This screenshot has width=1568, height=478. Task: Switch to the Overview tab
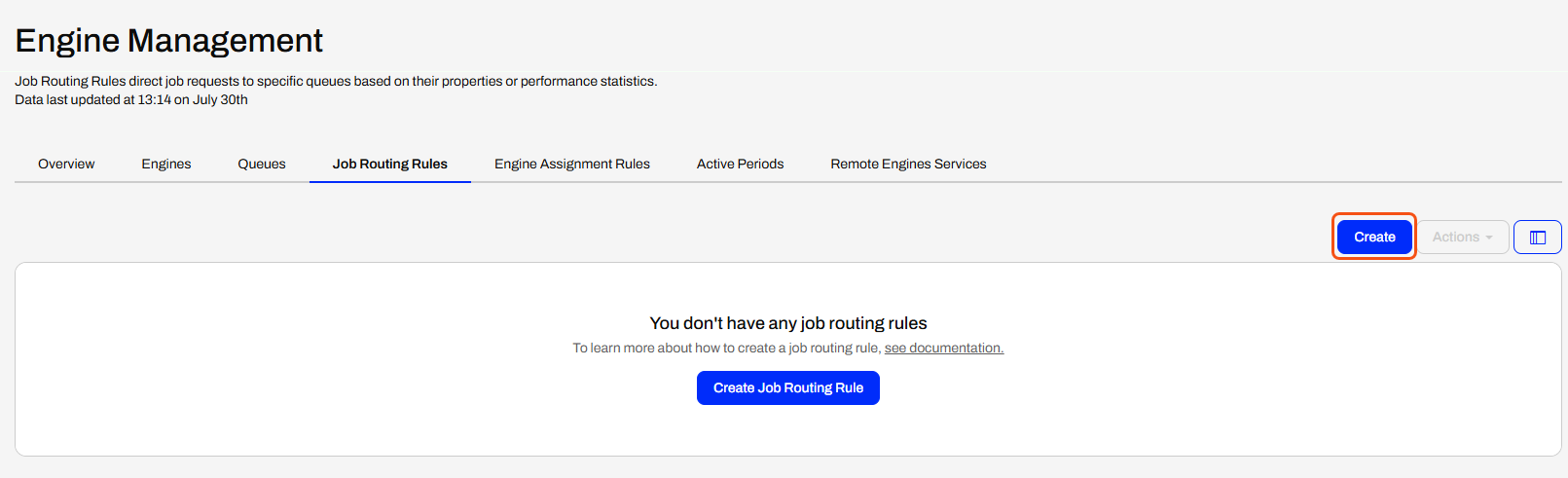click(66, 164)
